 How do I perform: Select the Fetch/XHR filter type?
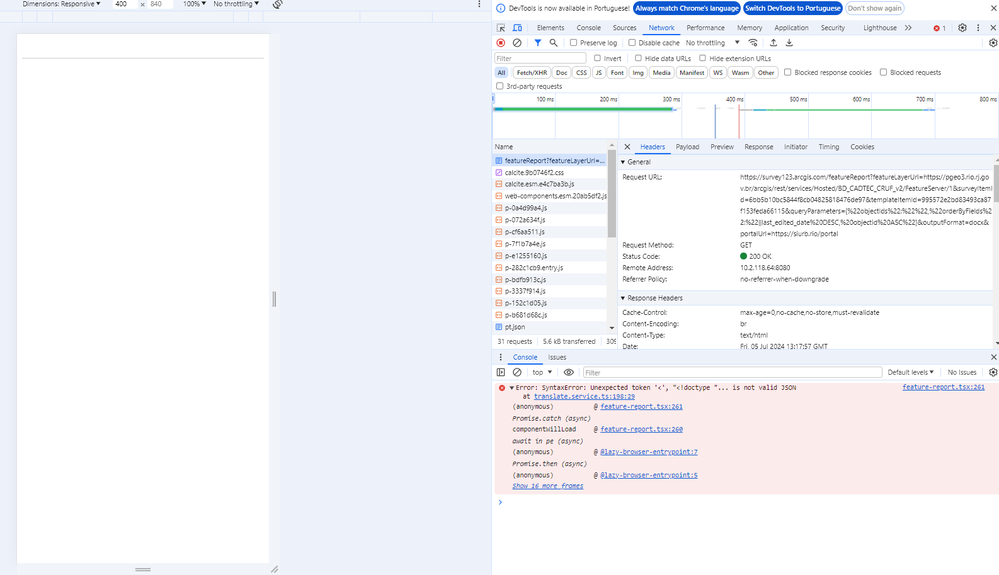[531, 73]
